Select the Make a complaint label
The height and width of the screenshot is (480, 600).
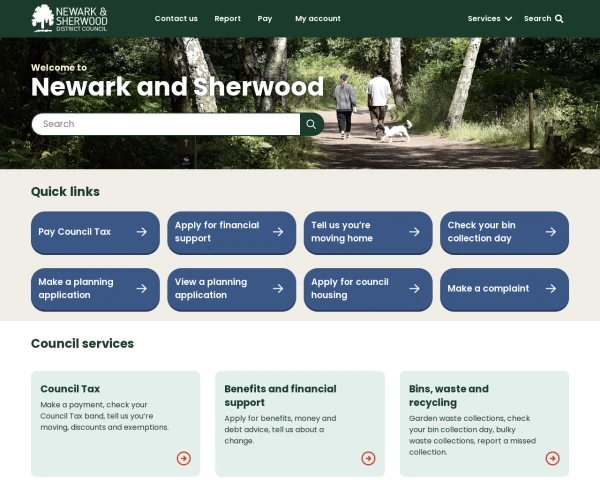tap(488, 289)
